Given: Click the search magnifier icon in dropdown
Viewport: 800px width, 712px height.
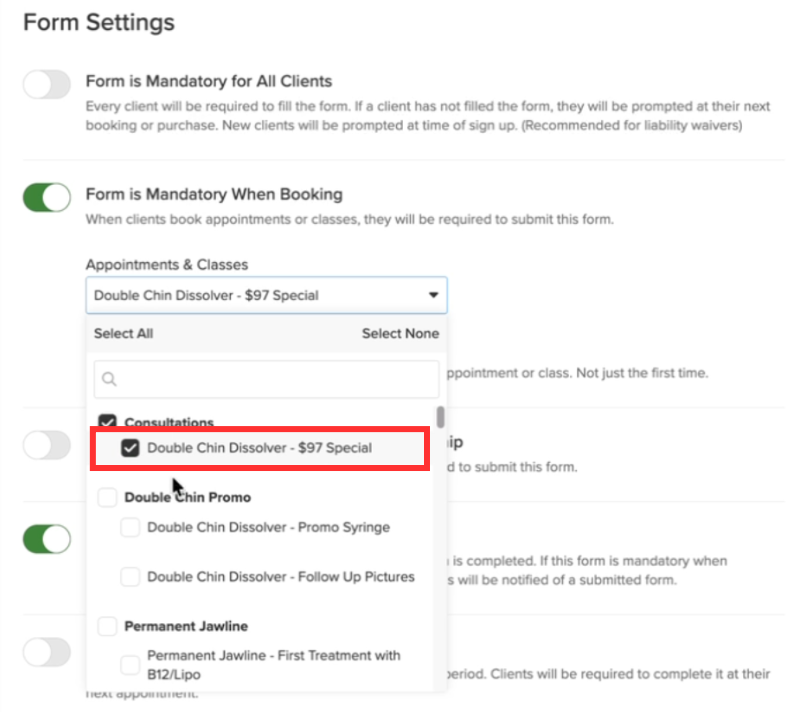Looking at the screenshot, I should click(x=109, y=380).
